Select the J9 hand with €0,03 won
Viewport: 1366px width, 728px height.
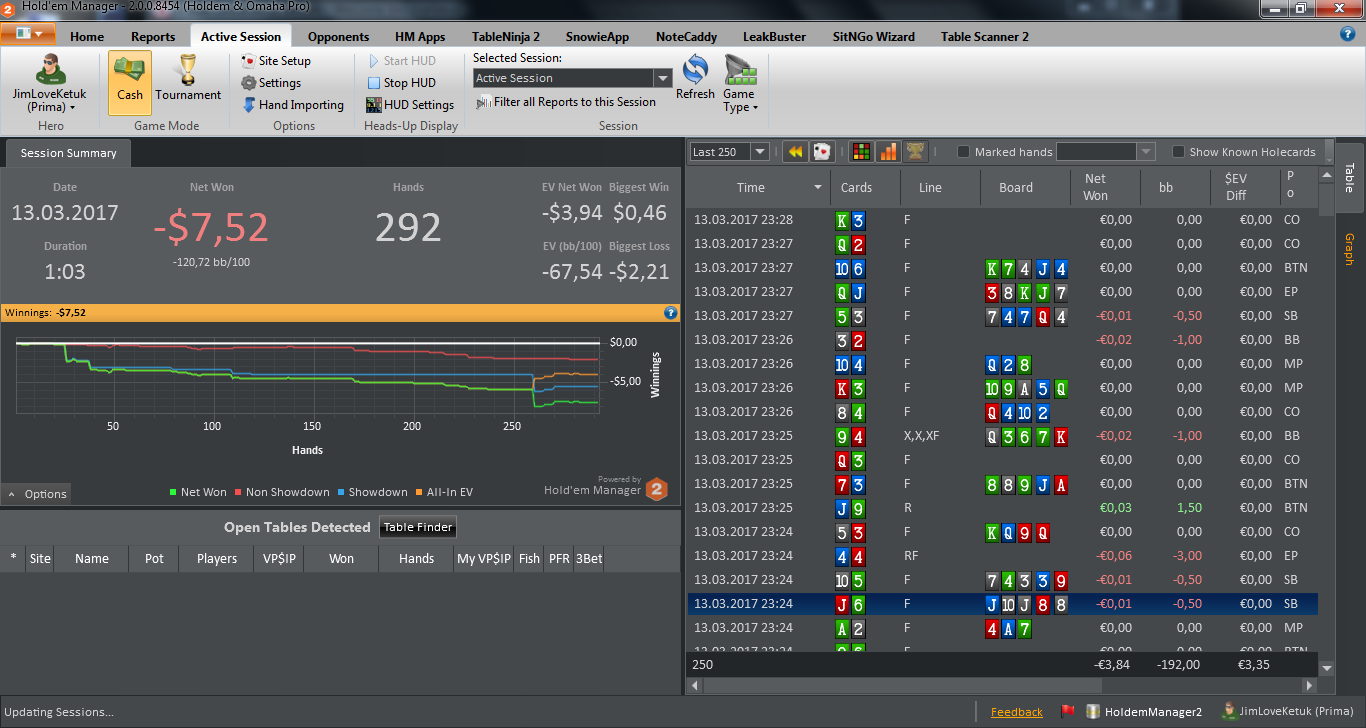(1002, 508)
